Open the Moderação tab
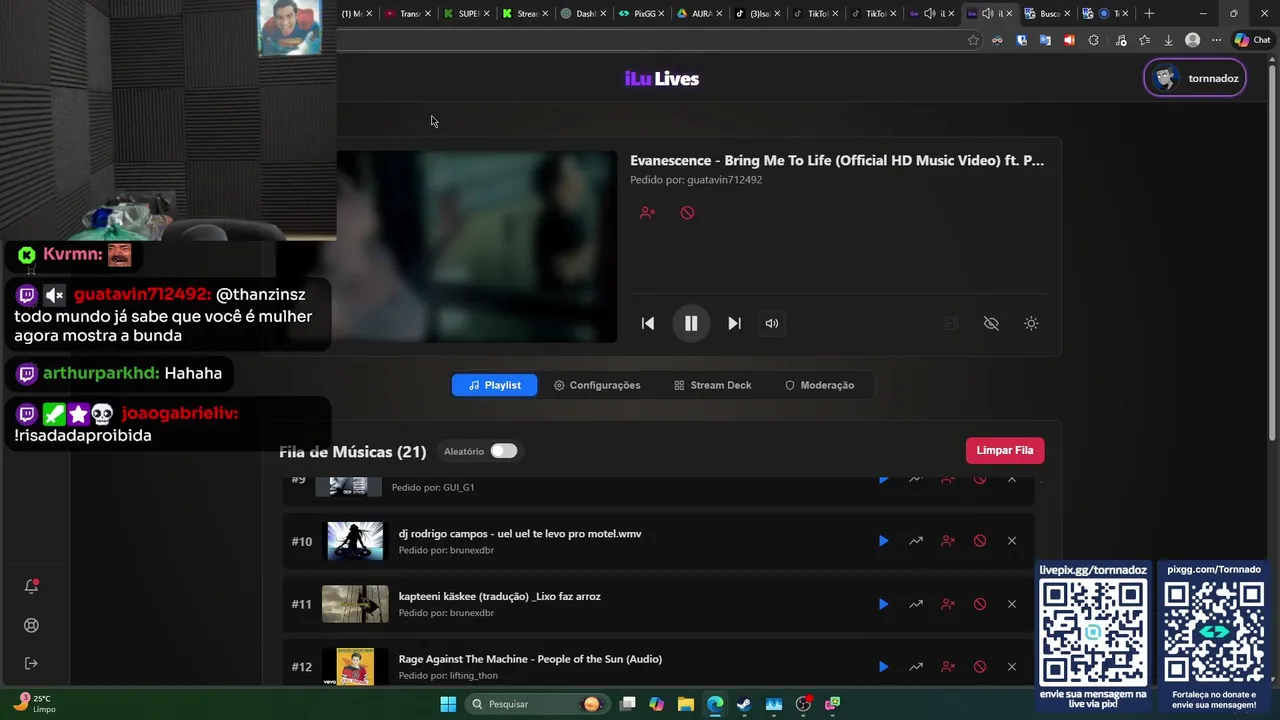Image resolution: width=1280 pixels, height=720 pixels. 819,385
